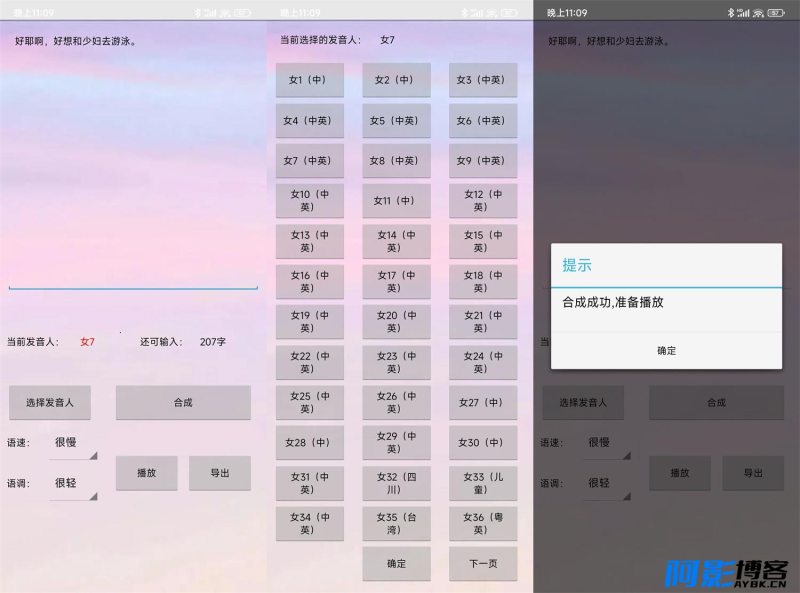
Task: Choose voice 女13（中英）
Action: (310, 241)
